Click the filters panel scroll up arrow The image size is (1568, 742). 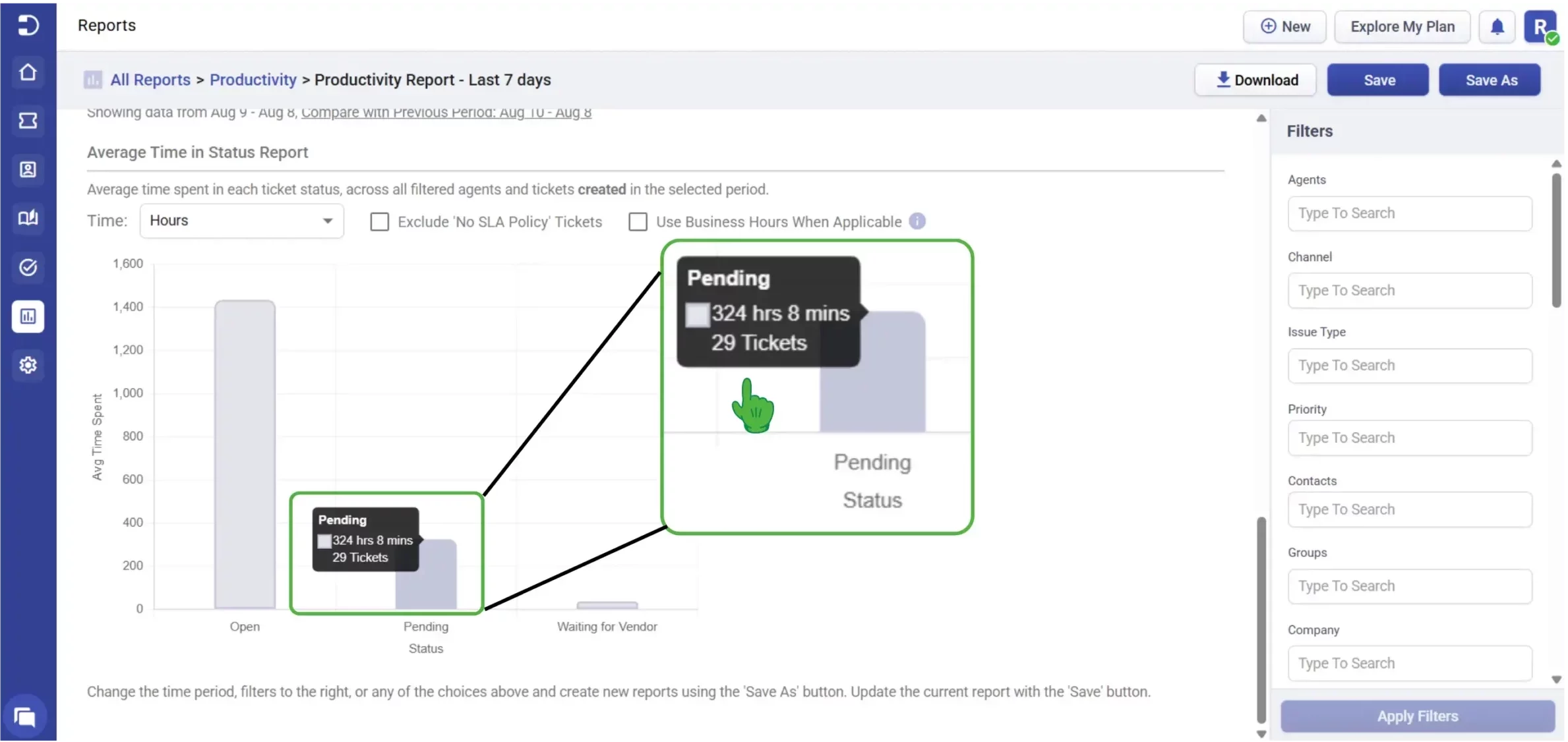coord(1556,163)
